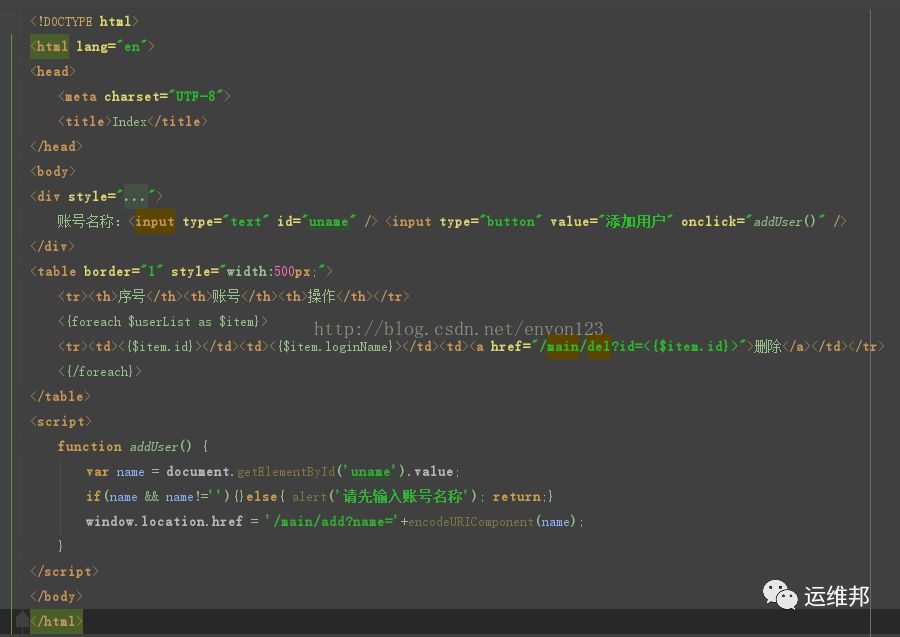The width and height of the screenshot is (900, 637).
Task: Click the 'encodeURIComponent' function call
Action: click(471, 522)
